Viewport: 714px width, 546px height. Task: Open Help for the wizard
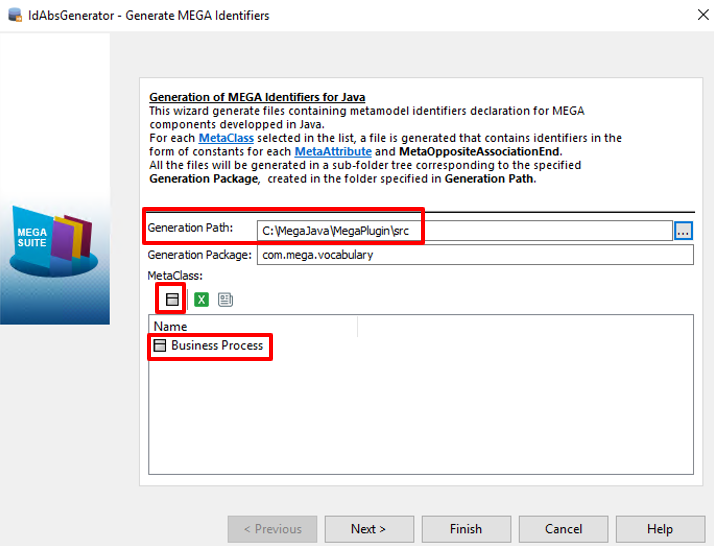click(x=660, y=529)
